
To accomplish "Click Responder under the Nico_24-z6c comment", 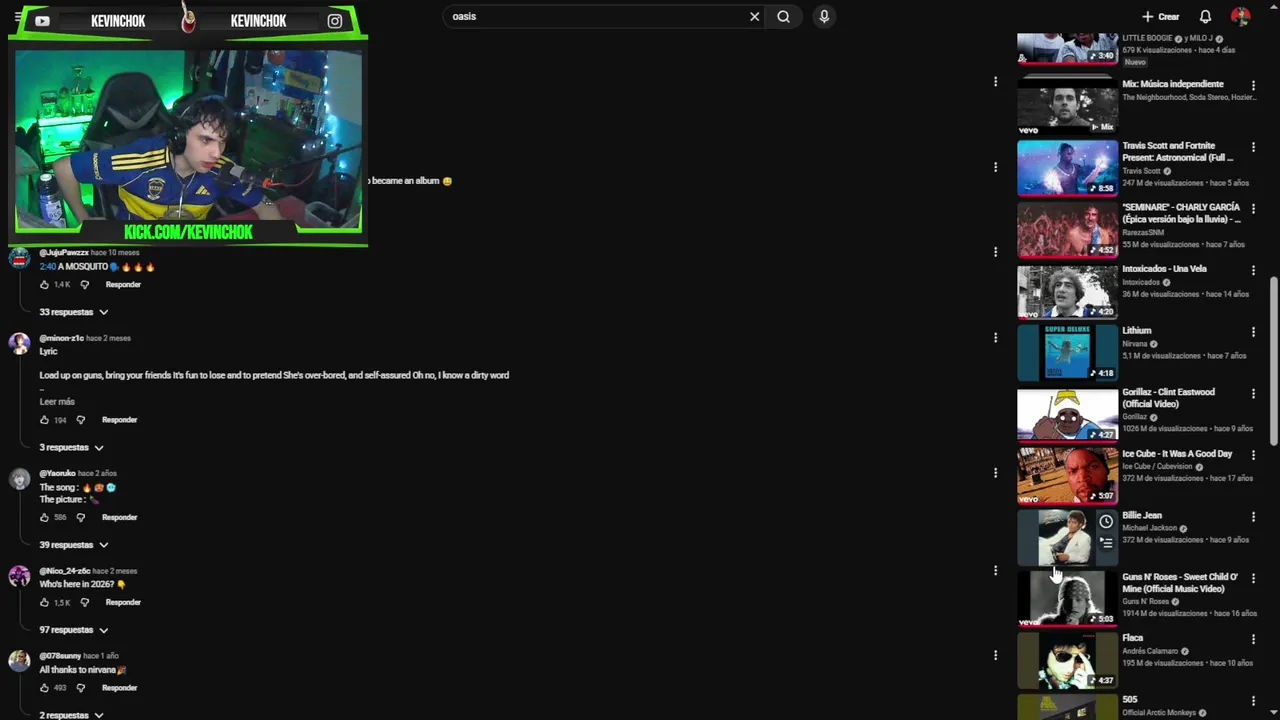I will (x=123, y=603).
